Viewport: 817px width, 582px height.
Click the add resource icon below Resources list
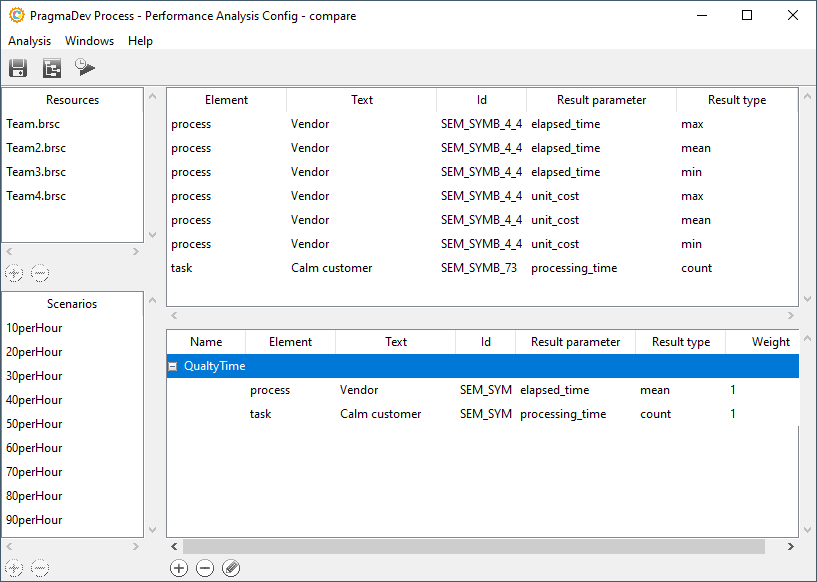14,273
